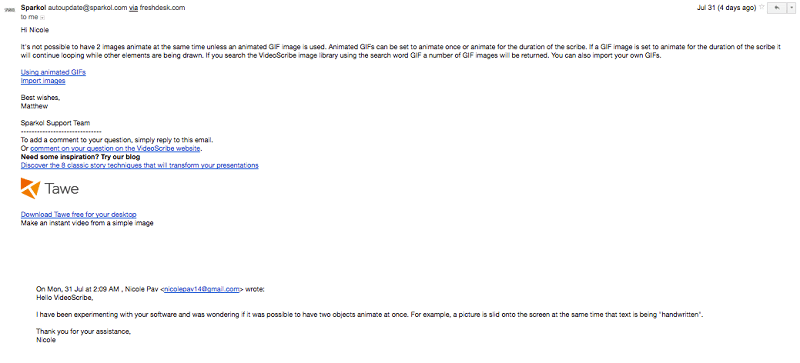Viewport: 800px width, 363px height.
Task: Click the 'Tawe' wordmark text beside logo
Action: [x=62, y=189]
